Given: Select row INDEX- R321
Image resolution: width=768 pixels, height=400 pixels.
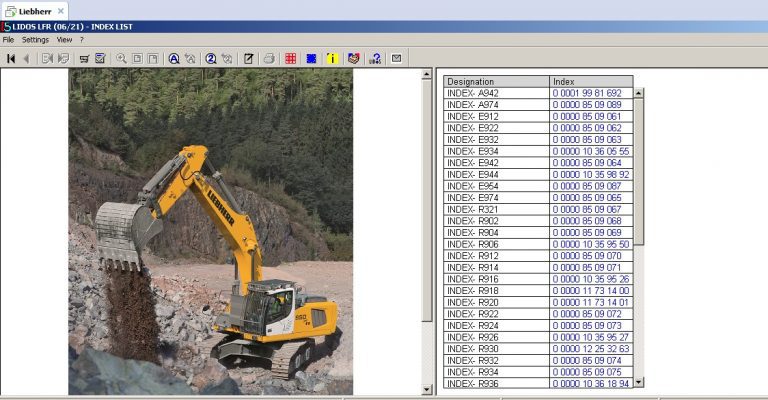Looking at the screenshot, I should click(x=538, y=210).
